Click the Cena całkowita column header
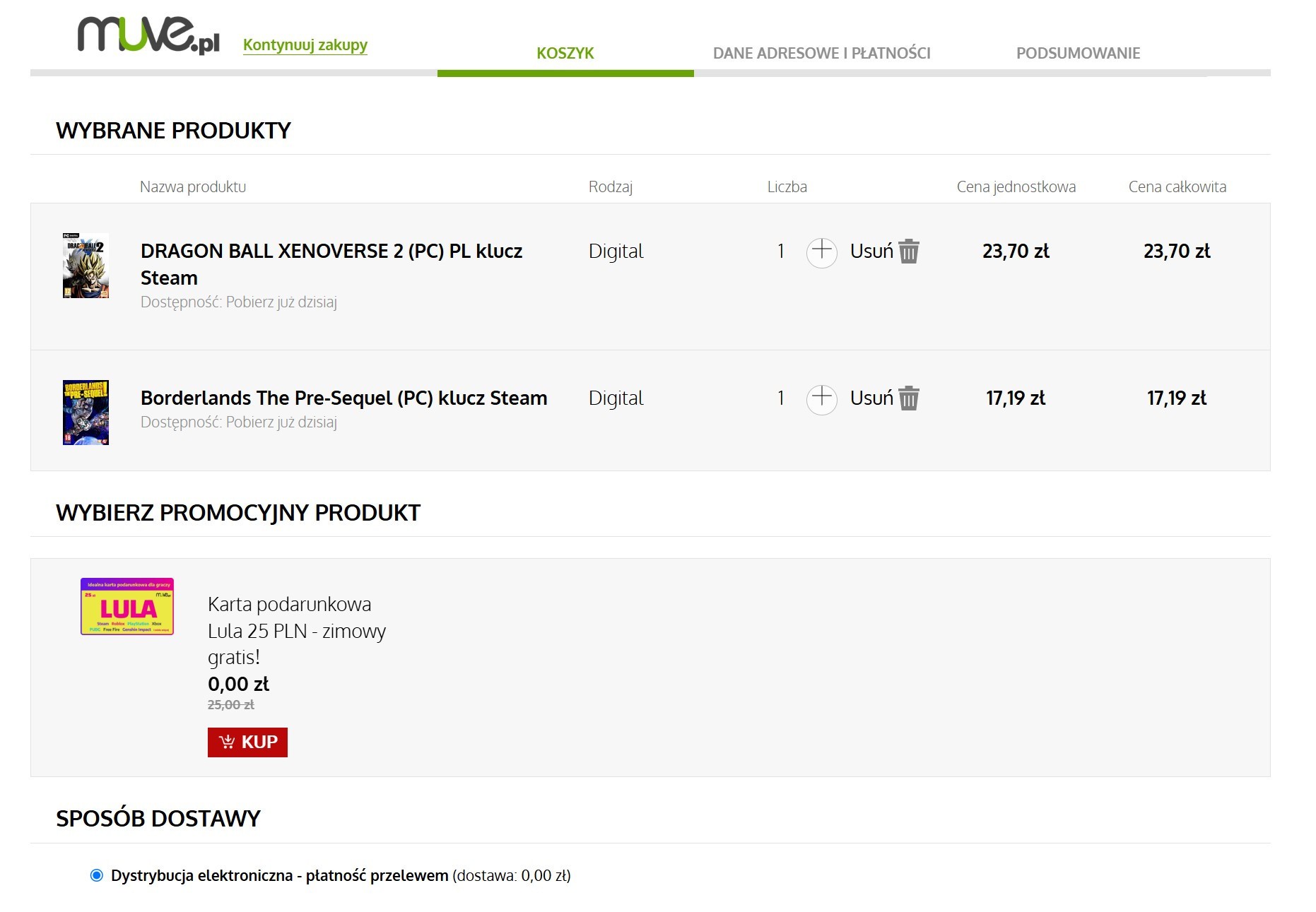Image resolution: width=1316 pixels, height=912 pixels. [x=1177, y=186]
